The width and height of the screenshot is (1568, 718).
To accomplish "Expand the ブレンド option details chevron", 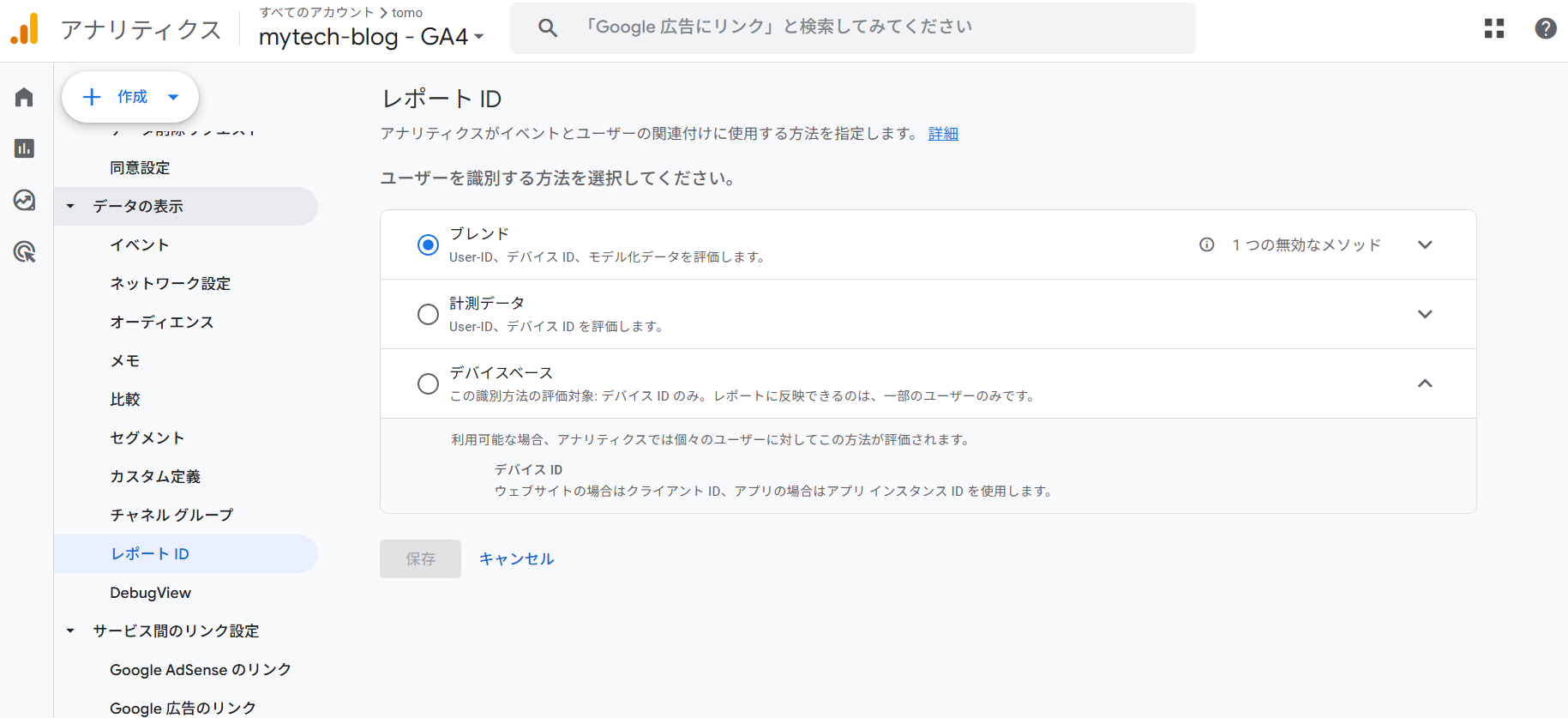I will tap(1425, 244).
